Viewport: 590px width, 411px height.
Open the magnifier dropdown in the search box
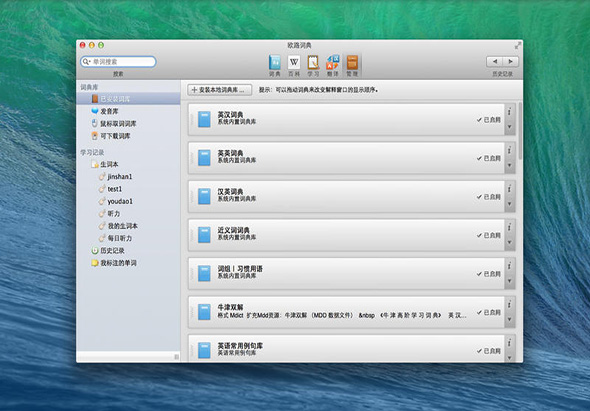(x=86, y=61)
